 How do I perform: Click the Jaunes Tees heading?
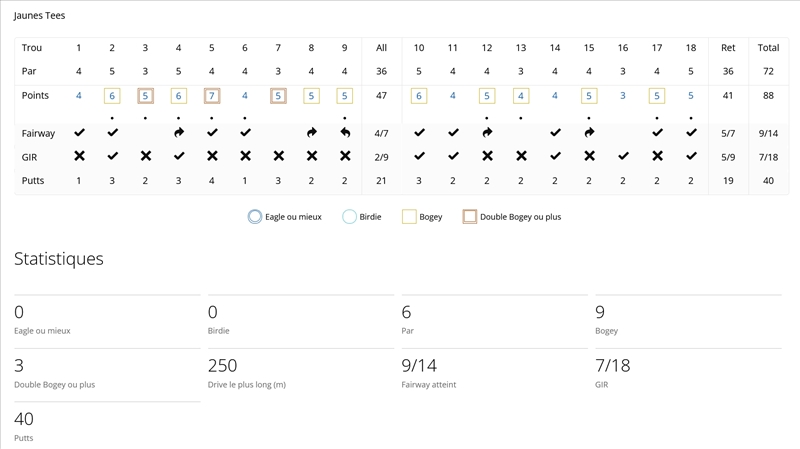point(40,16)
